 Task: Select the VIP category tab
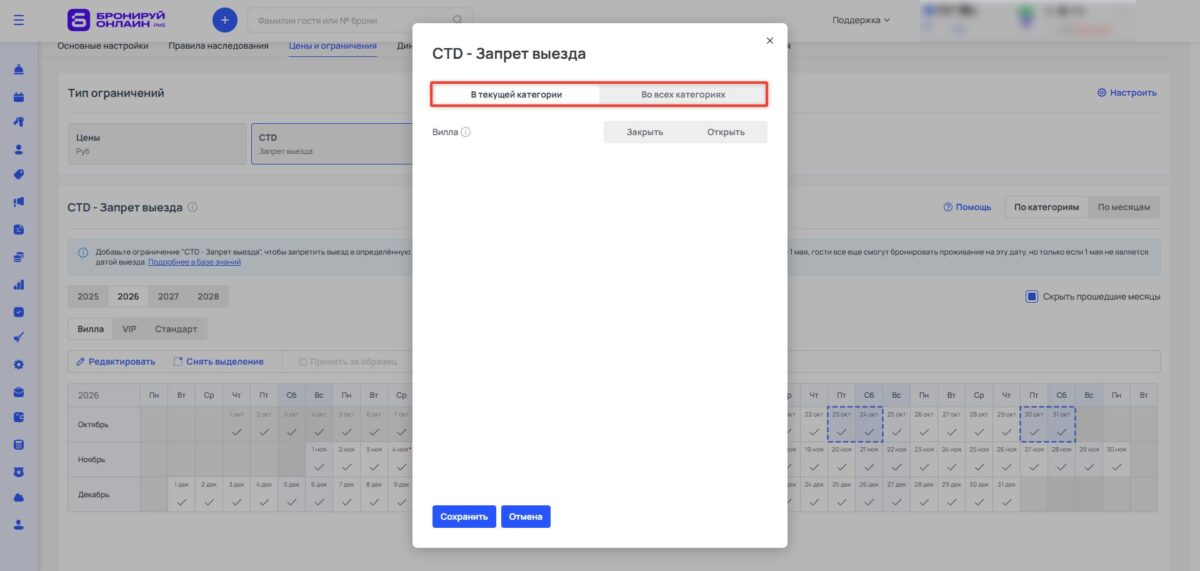(129, 328)
